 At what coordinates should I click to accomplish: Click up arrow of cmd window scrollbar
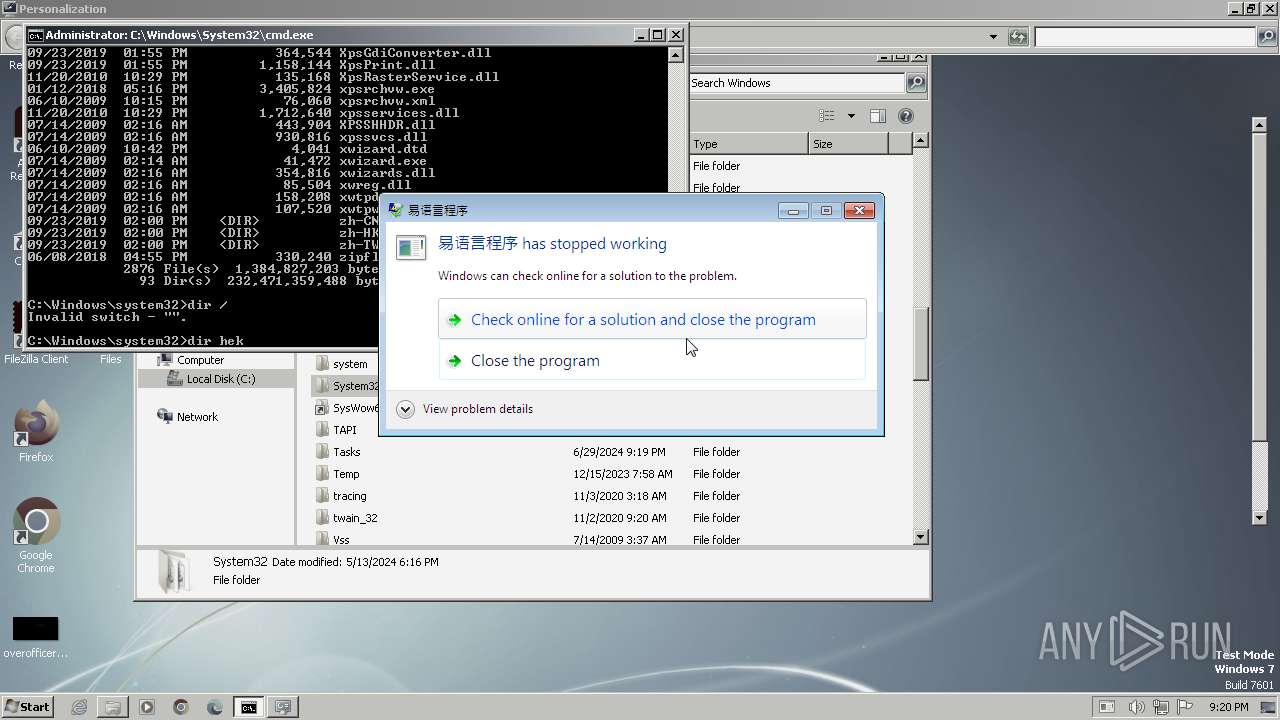(x=677, y=54)
